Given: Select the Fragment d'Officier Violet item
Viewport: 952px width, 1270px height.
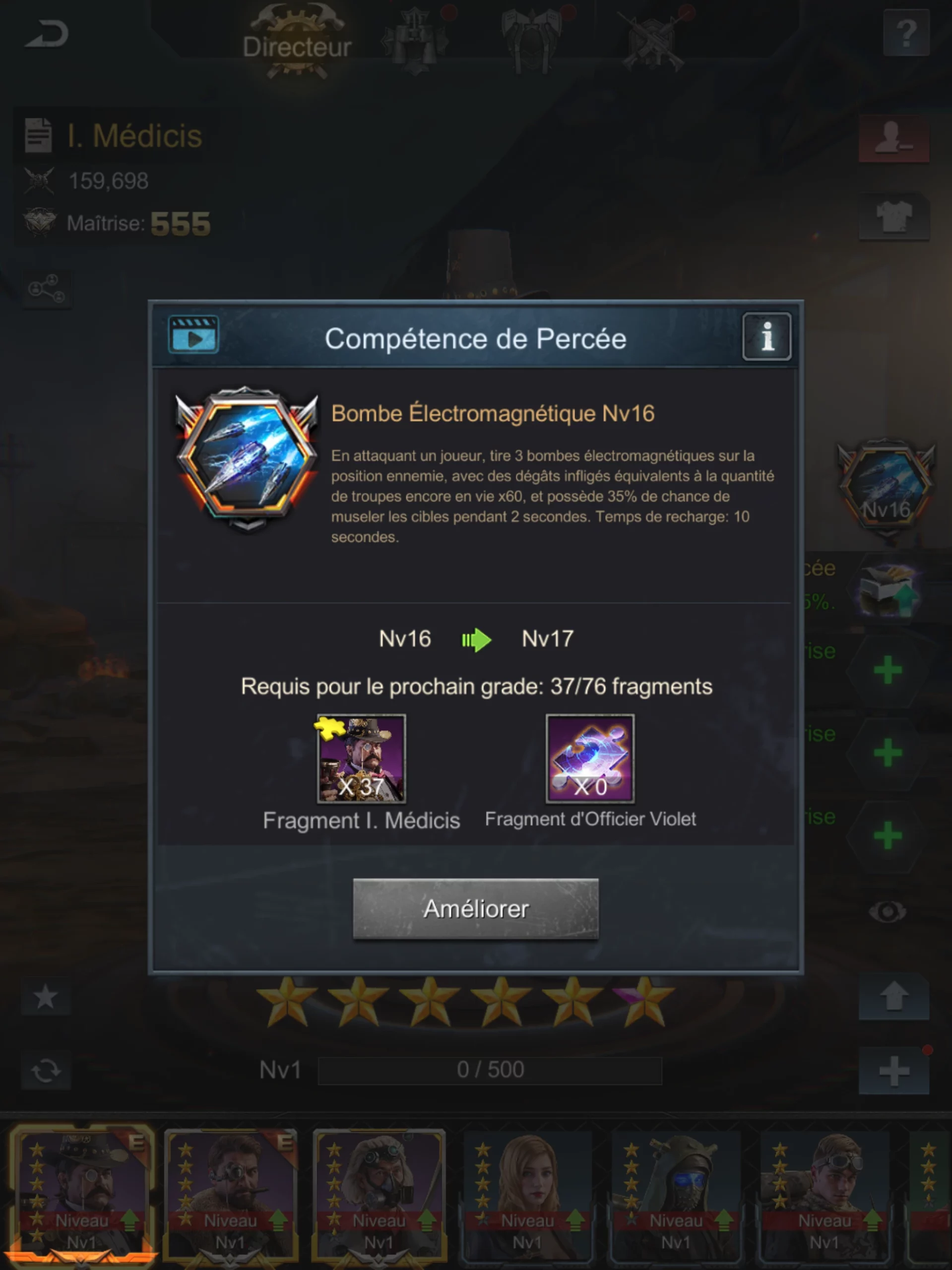Looking at the screenshot, I should (x=590, y=759).
